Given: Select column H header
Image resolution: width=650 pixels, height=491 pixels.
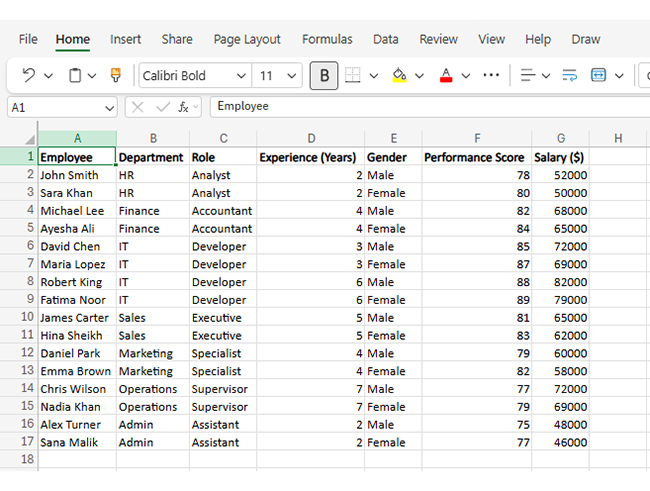Looking at the screenshot, I should pyautogui.click(x=618, y=139).
